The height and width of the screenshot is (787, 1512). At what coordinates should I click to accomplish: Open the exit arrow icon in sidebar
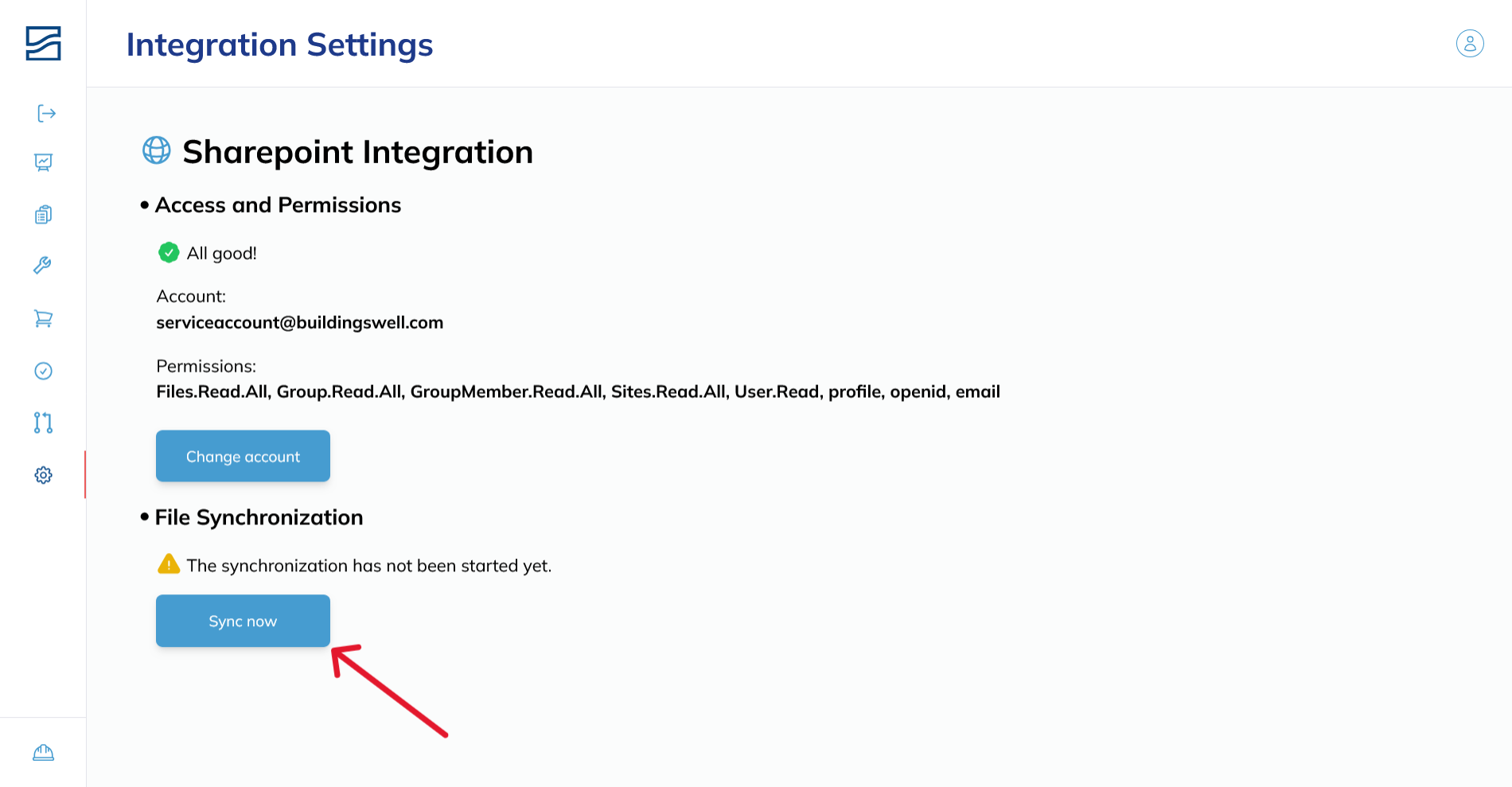click(46, 113)
